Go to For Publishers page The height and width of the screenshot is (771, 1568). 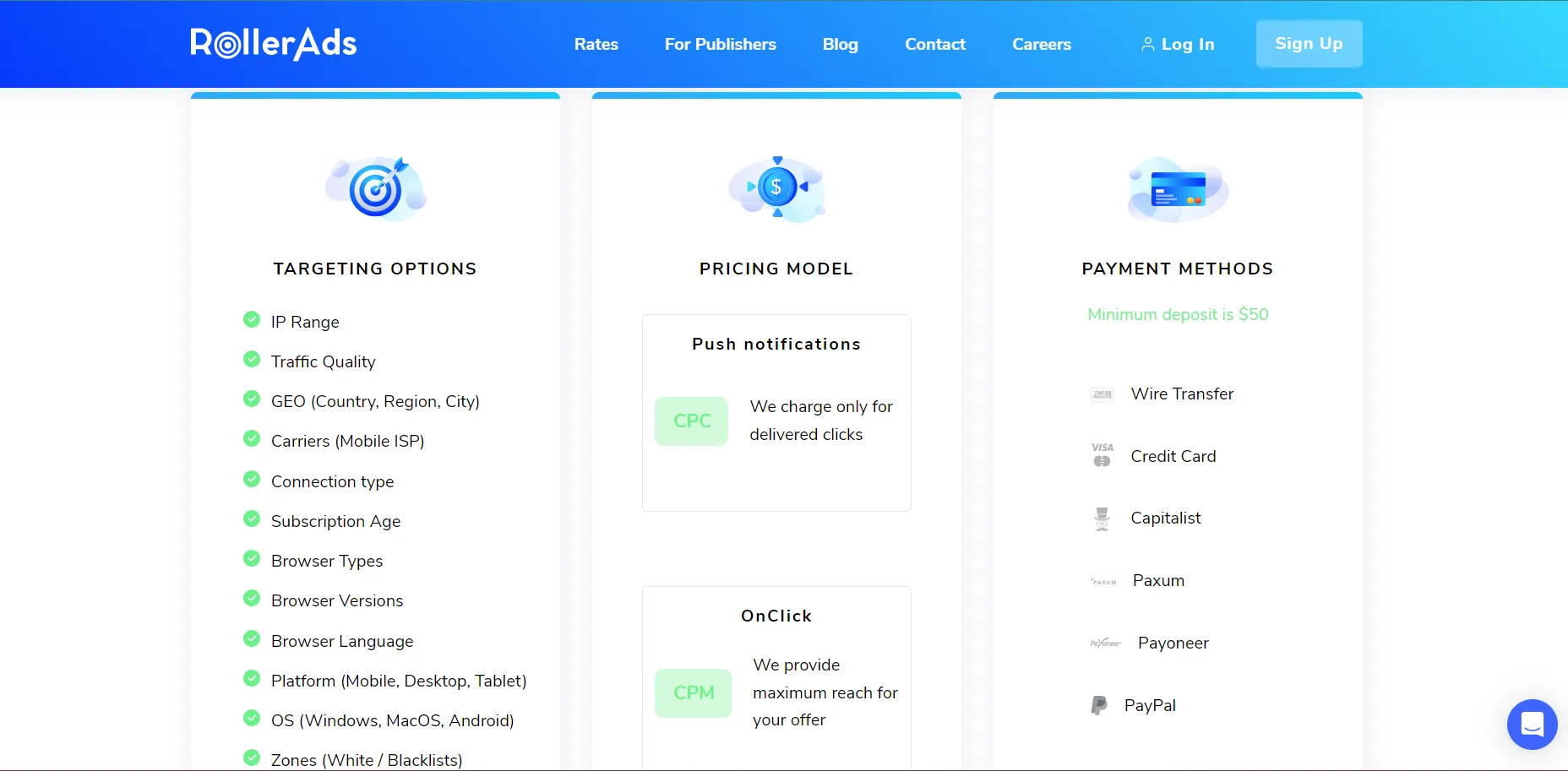(x=721, y=44)
